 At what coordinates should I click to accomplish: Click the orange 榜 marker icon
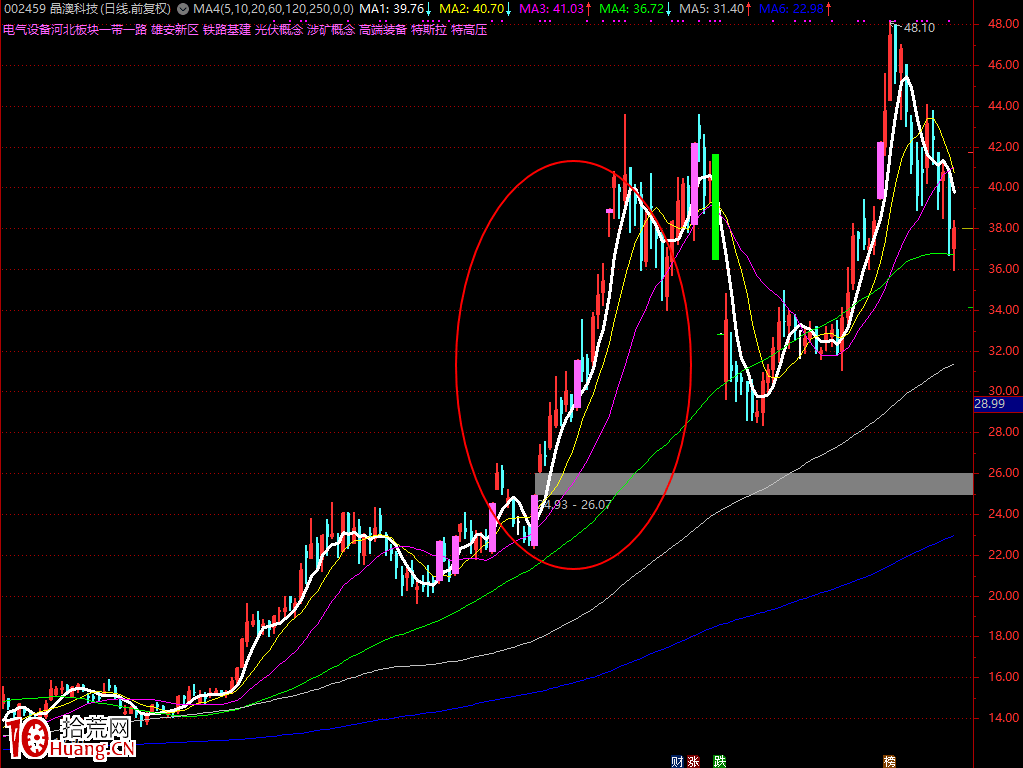pos(888,761)
